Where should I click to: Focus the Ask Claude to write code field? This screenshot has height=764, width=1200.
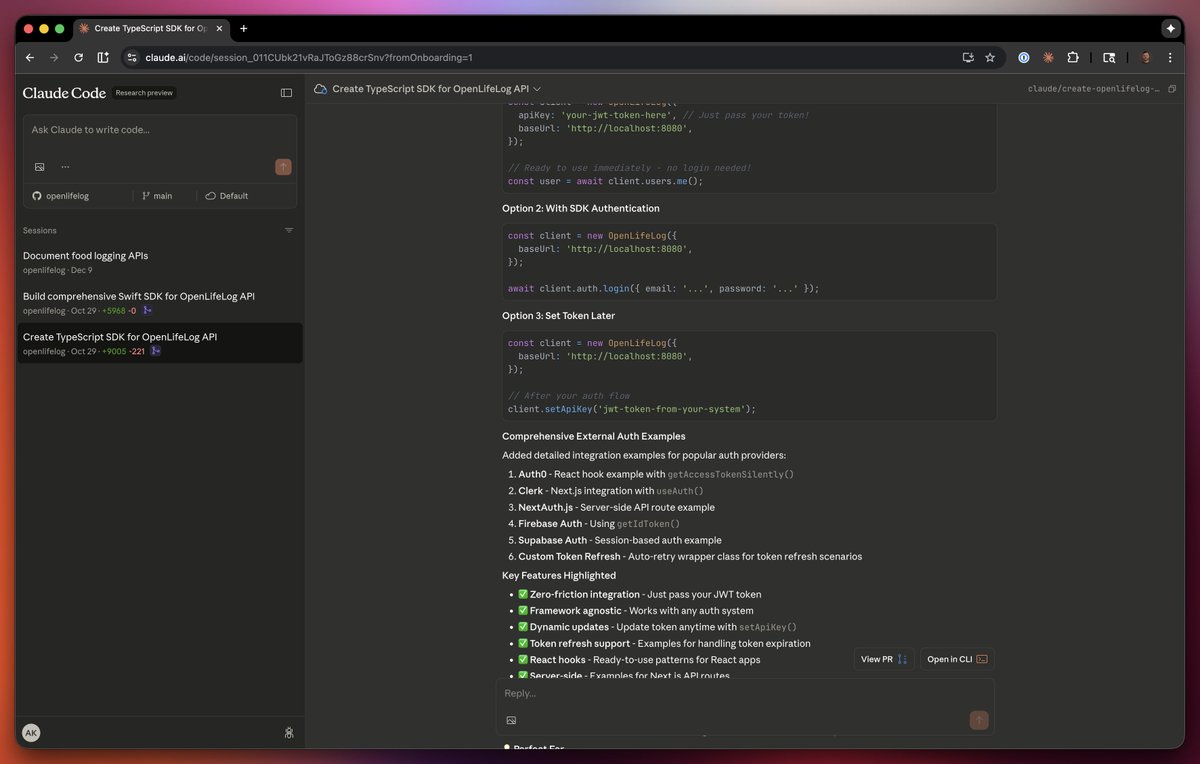tap(159, 130)
